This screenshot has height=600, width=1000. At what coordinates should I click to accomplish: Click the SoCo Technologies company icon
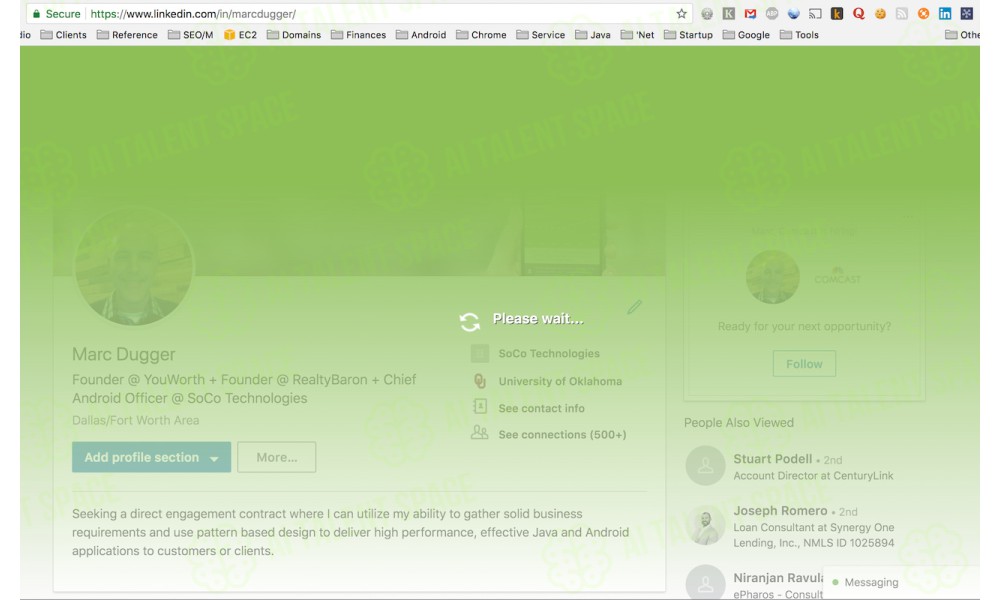(480, 353)
